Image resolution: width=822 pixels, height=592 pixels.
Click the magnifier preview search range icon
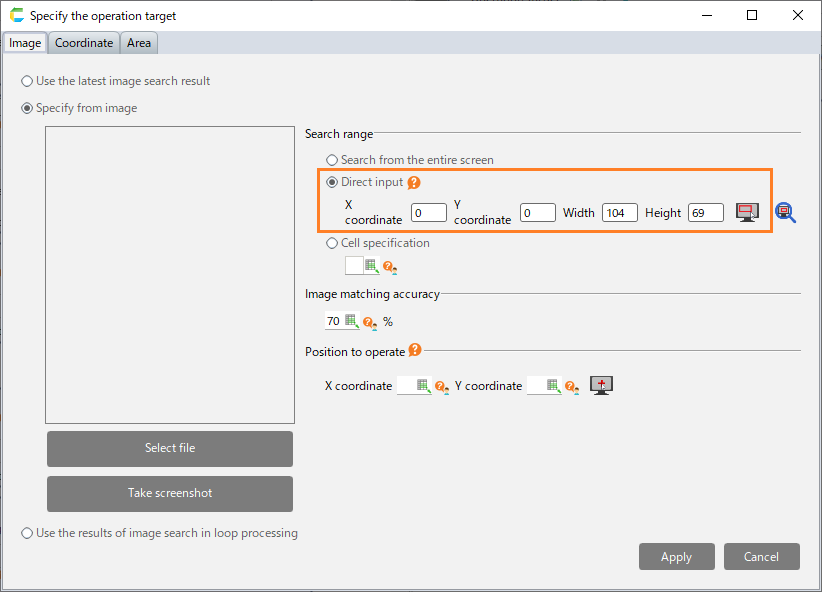pyautogui.click(x=785, y=212)
